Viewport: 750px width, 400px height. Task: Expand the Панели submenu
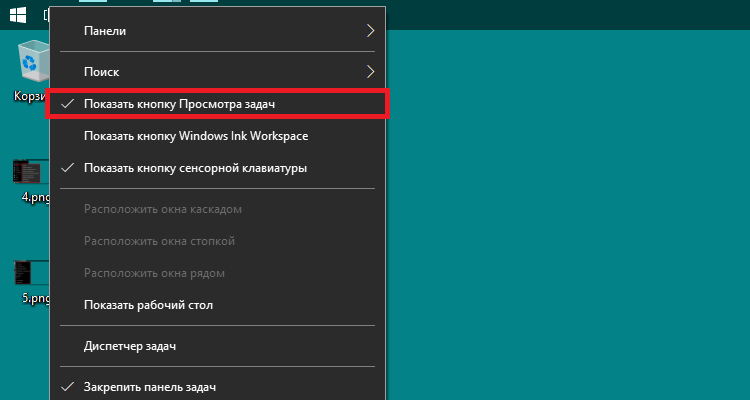218,31
